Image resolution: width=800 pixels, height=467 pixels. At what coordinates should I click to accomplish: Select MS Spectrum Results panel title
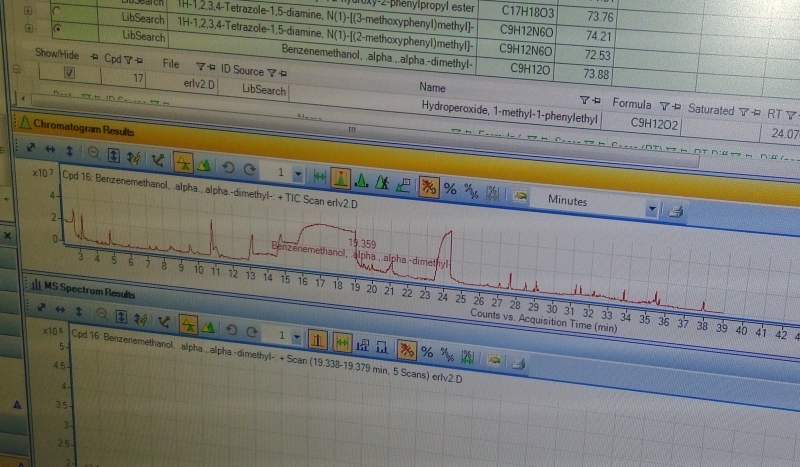89,289
